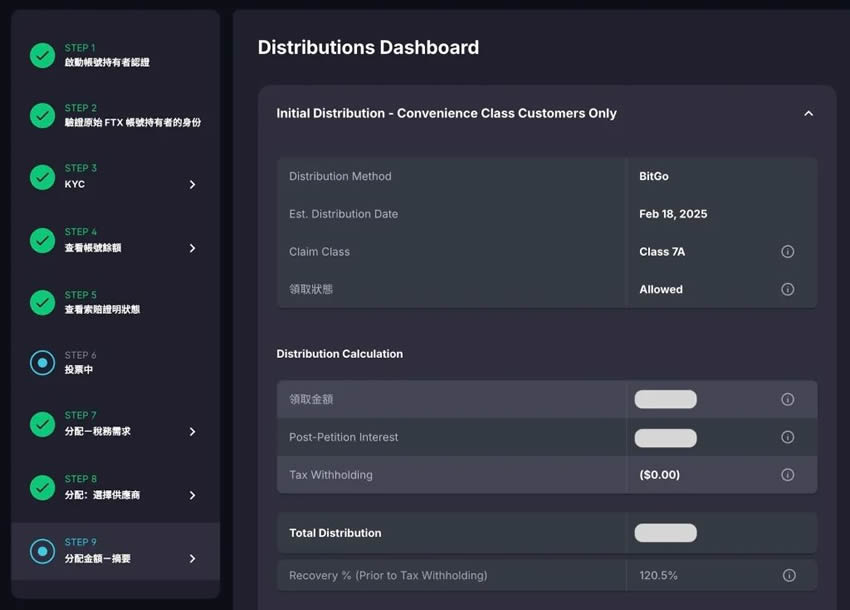Collapse the Initial Distribution section chevron

click(809, 113)
